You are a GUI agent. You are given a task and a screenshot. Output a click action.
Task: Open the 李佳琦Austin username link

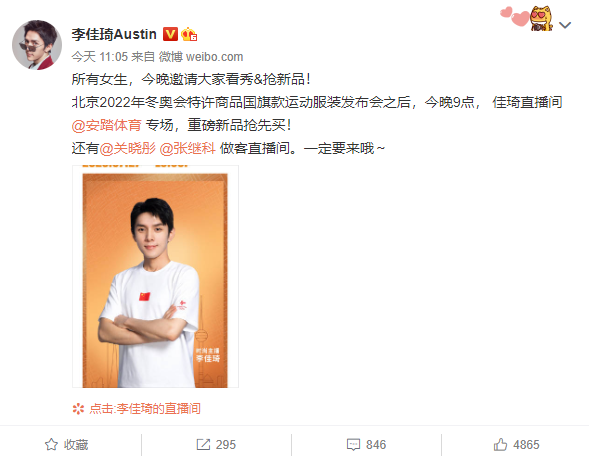(114, 34)
